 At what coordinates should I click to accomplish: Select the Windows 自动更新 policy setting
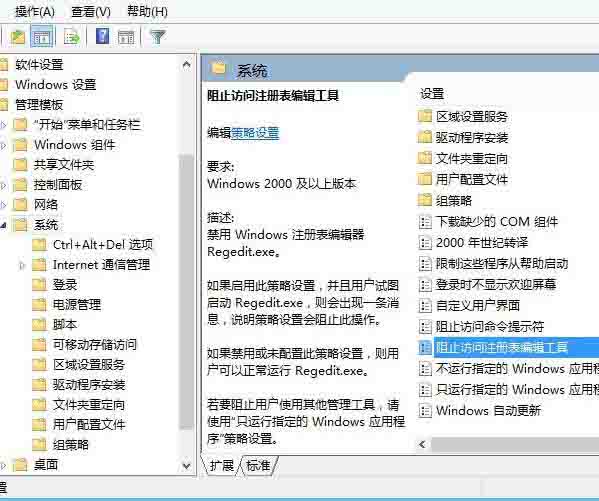(488, 410)
